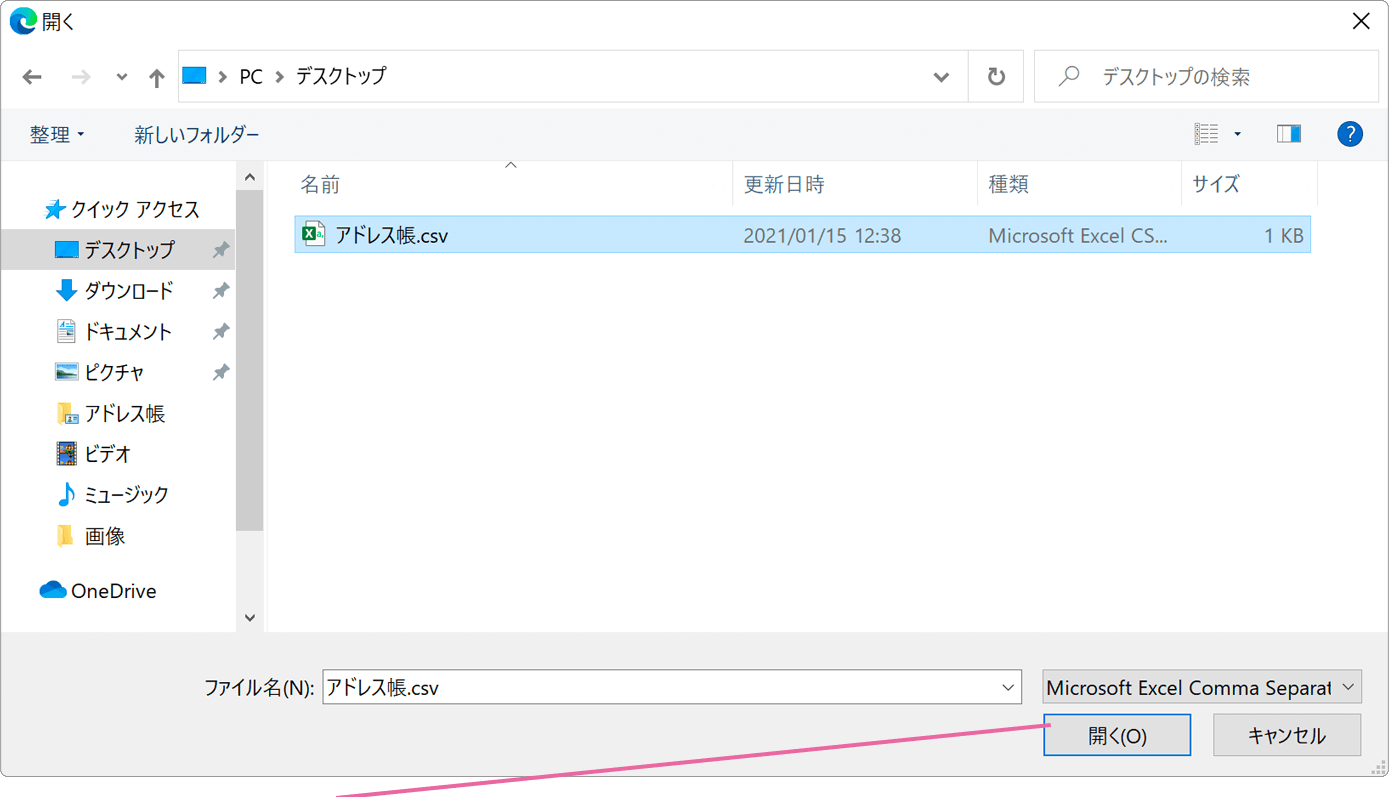Image resolution: width=1389 pixels, height=797 pixels.
Task: Click the navigation pane scrollbar thumb
Action: point(250,360)
